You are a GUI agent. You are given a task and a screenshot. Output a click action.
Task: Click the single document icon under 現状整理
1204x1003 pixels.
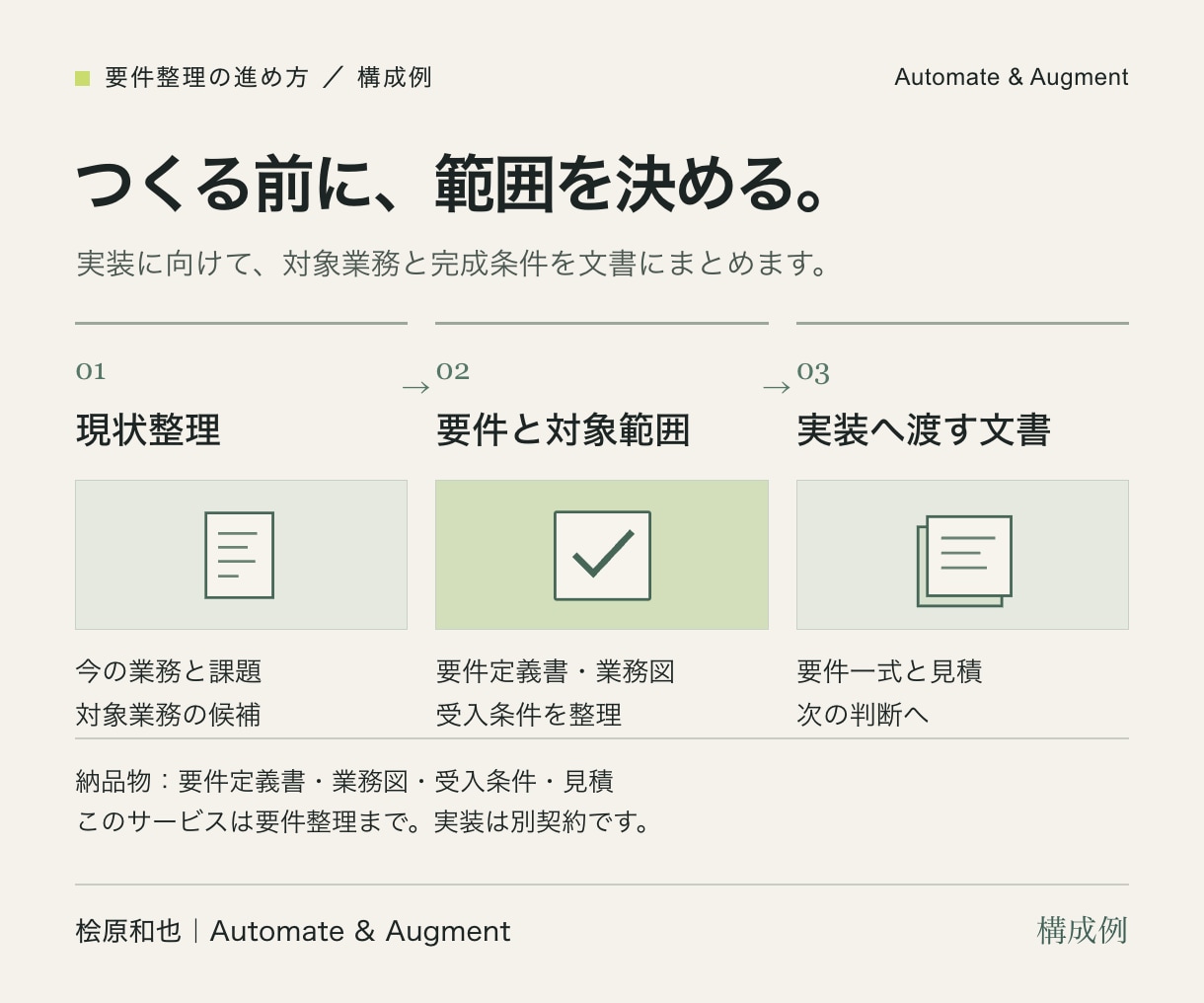pyautogui.click(x=239, y=555)
